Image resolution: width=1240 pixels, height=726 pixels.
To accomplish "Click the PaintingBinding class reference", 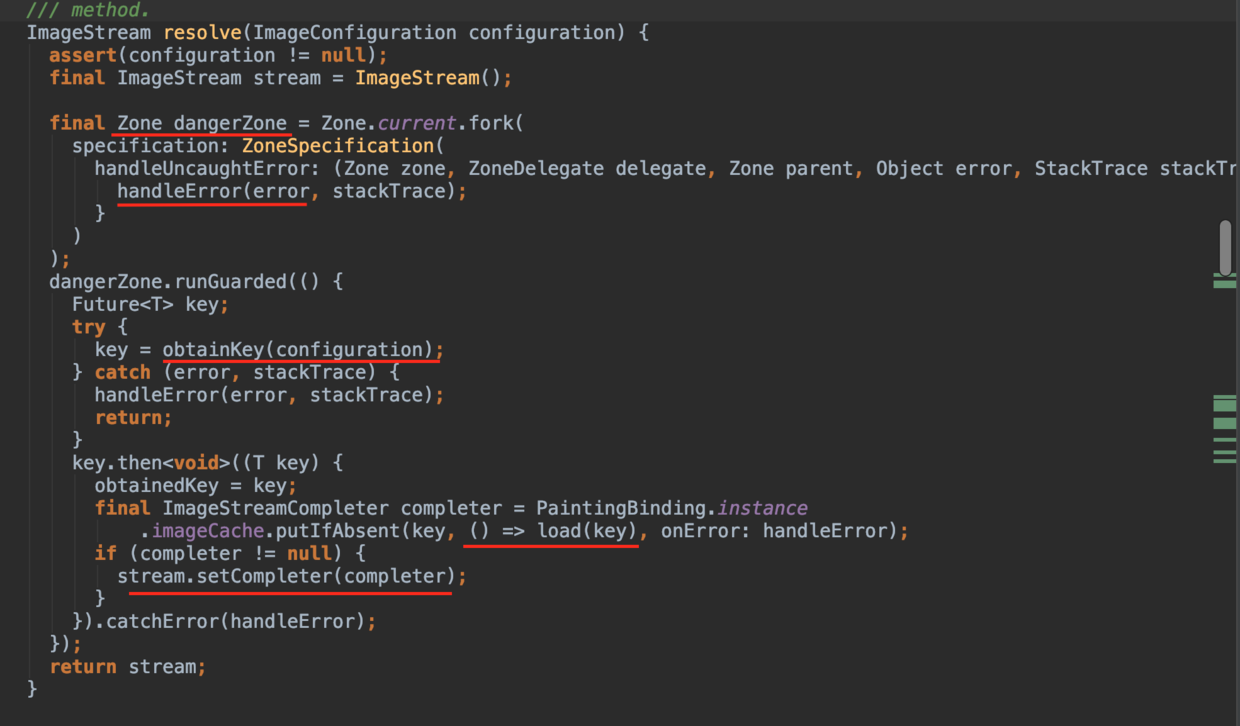I will (620, 508).
